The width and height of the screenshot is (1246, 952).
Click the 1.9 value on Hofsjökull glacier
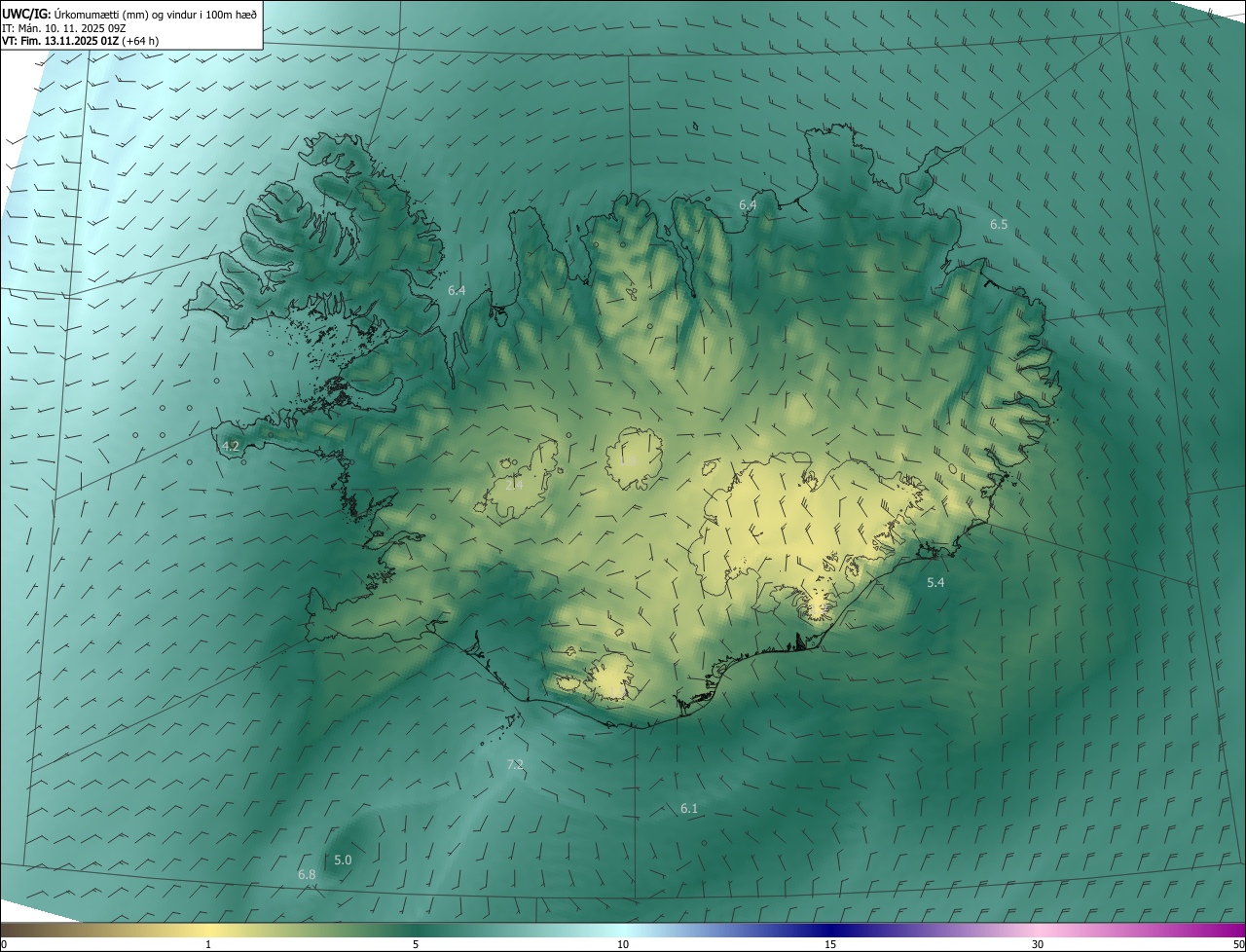pyautogui.click(x=628, y=460)
